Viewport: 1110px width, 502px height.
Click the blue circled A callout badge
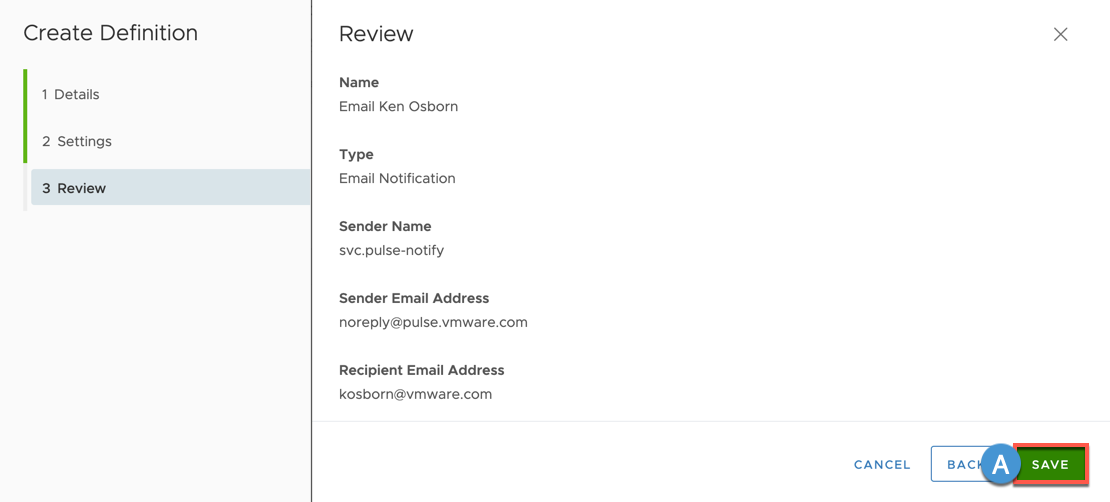tap(1000, 464)
